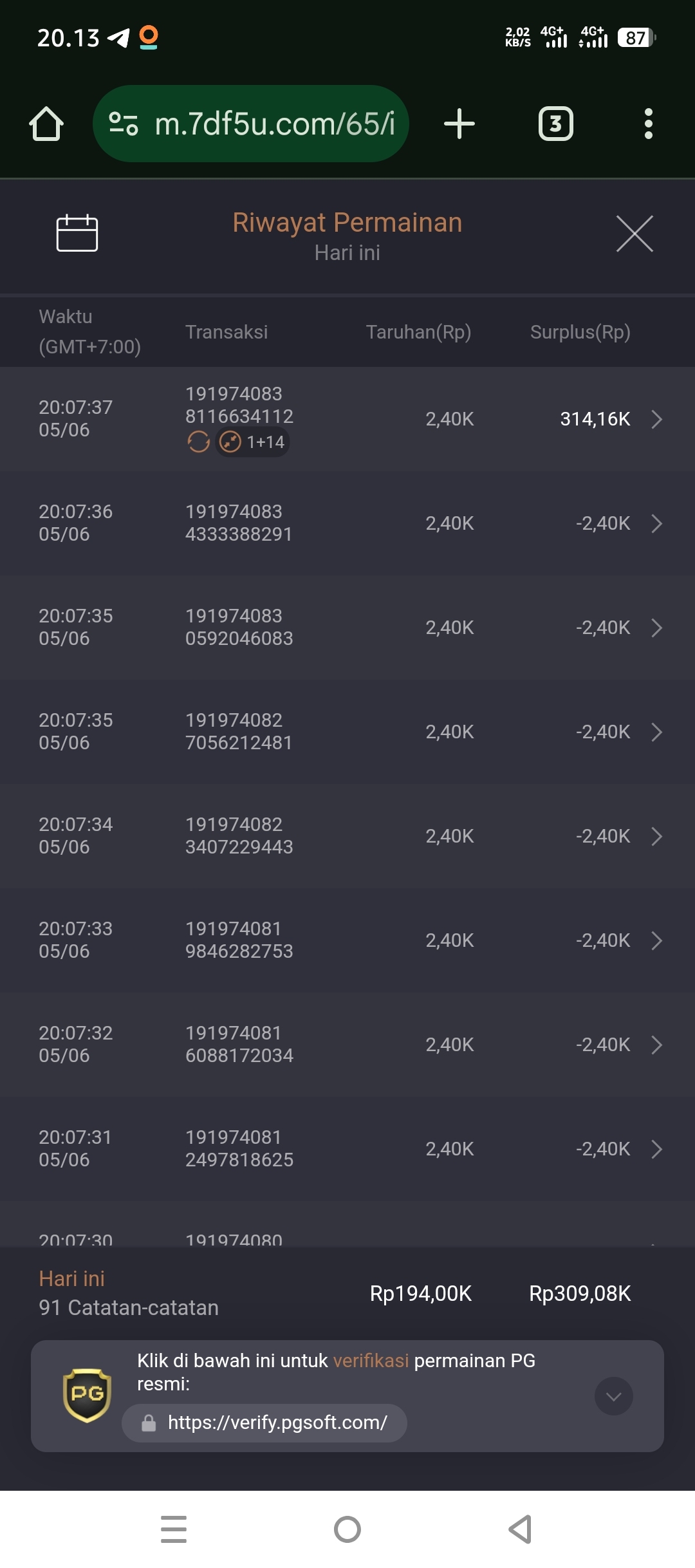
Task: Tap the browser home icon
Action: click(x=46, y=124)
